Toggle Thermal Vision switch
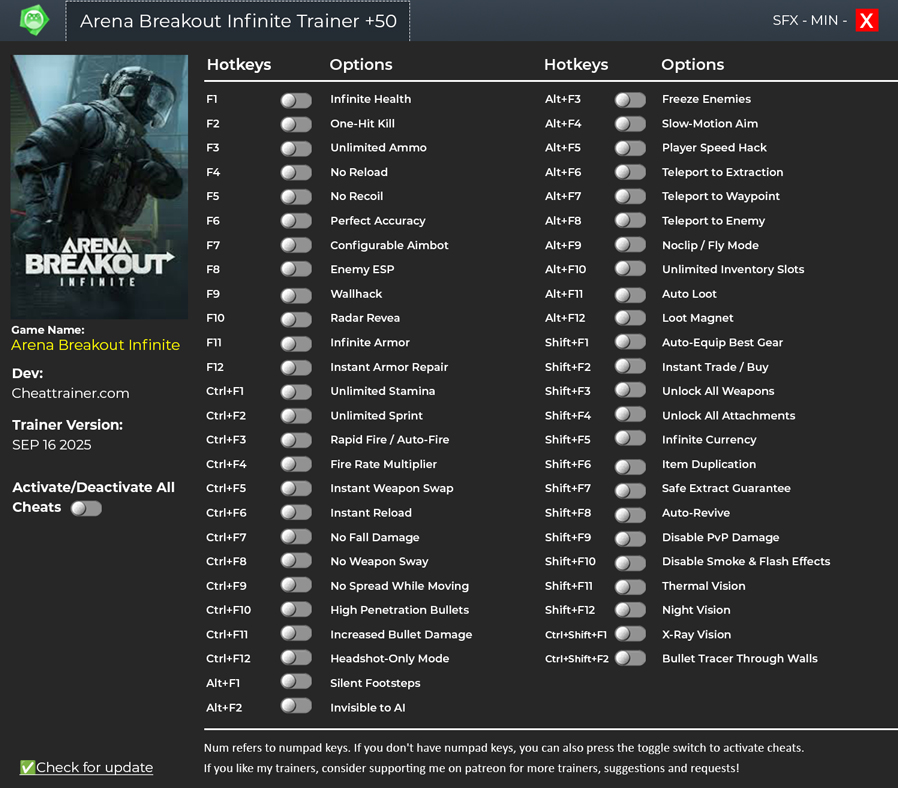This screenshot has height=788, width=898. (630, 587)
